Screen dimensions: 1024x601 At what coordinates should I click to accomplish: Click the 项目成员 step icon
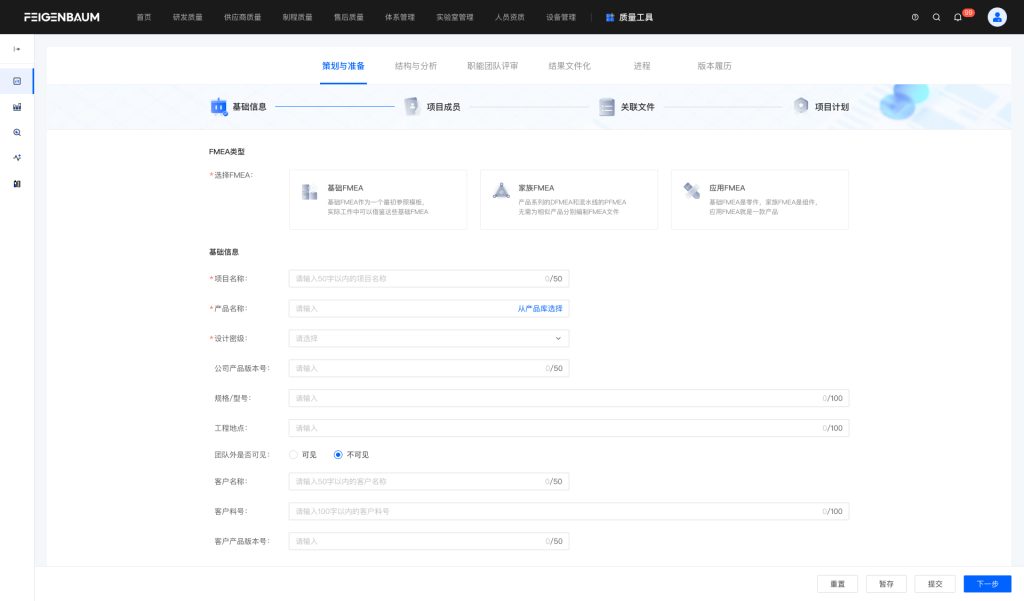(x=411, y=106)
